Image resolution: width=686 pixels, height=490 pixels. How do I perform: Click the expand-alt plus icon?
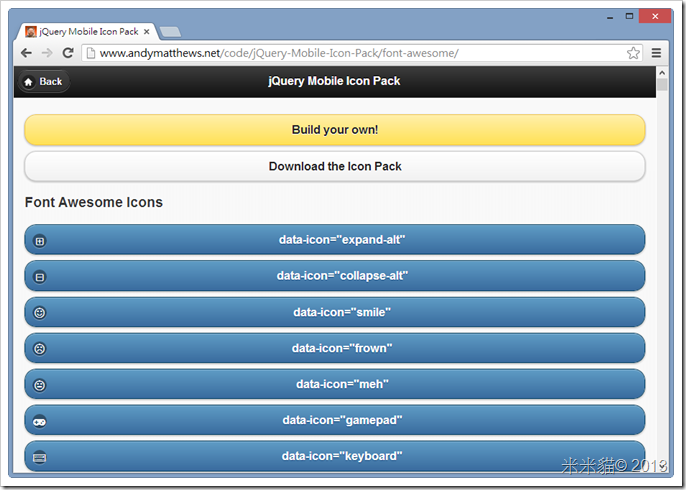40,241
